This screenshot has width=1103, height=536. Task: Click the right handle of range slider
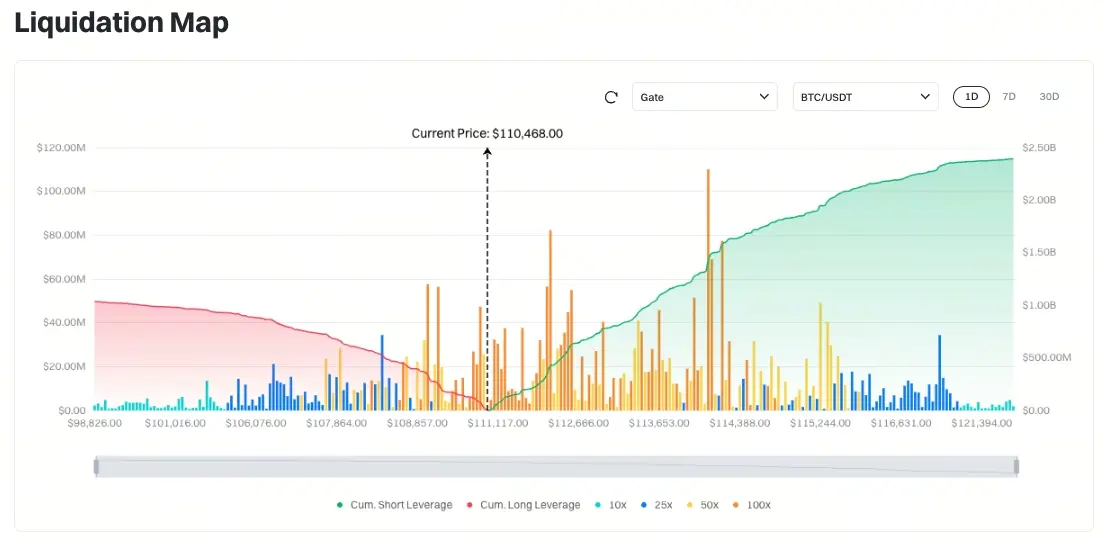click(x=1016, y=466)
